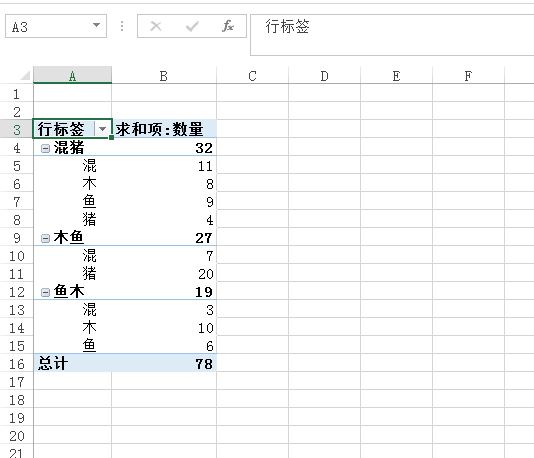Screen dimensions: 534x458
Task: Select row 16 header
Action: tap(16, 364)
